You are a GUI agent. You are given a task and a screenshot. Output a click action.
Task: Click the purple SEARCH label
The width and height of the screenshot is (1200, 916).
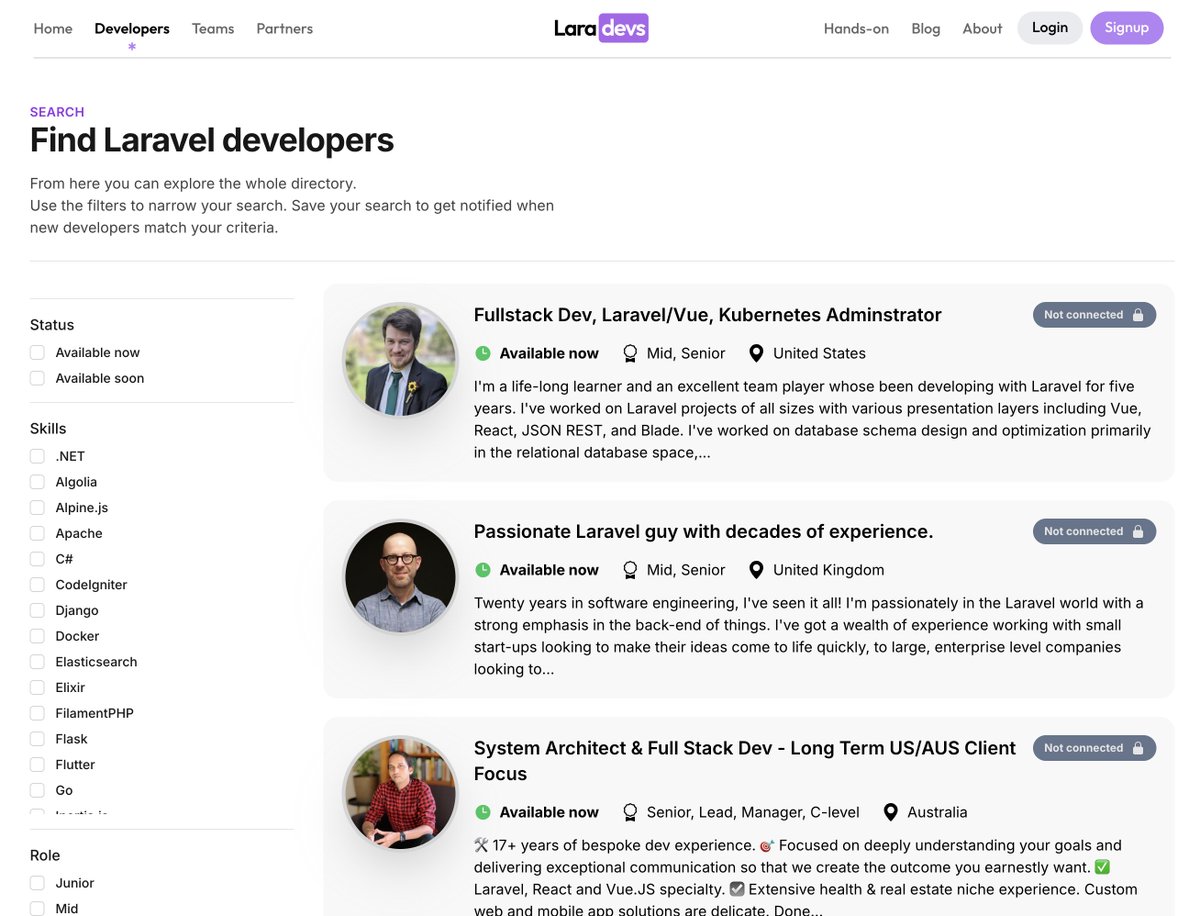57,112
